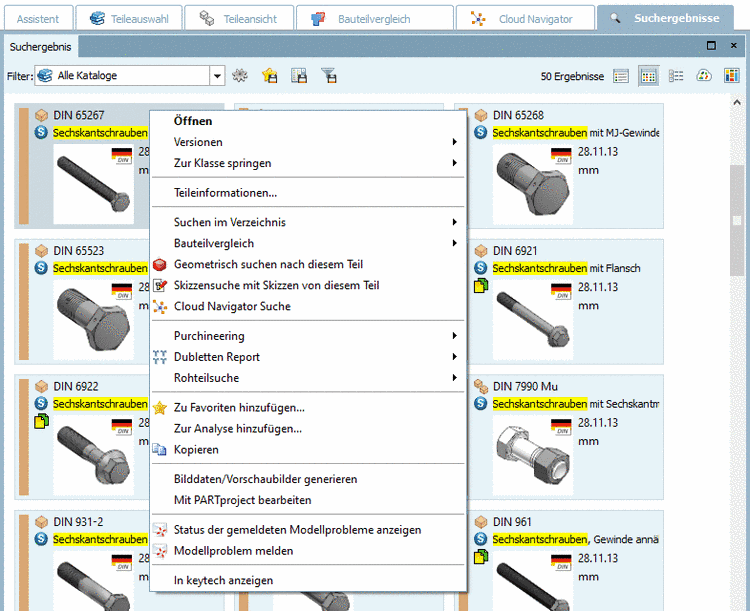750x611 pixels.
Task: Click the blue S icon on DIN 65268
Action: point(481,133)
